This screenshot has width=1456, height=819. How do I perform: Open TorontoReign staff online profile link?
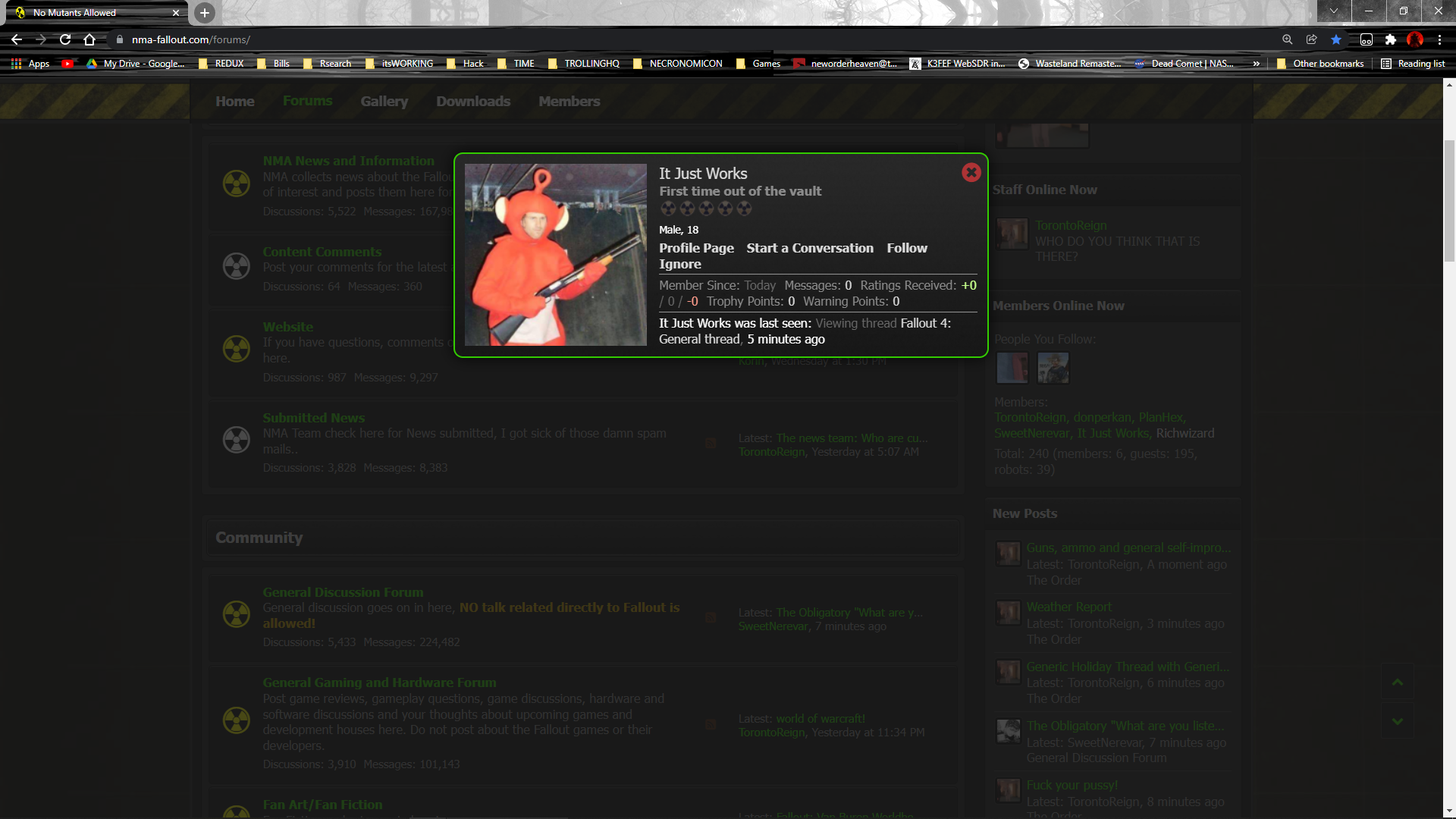1071,225
